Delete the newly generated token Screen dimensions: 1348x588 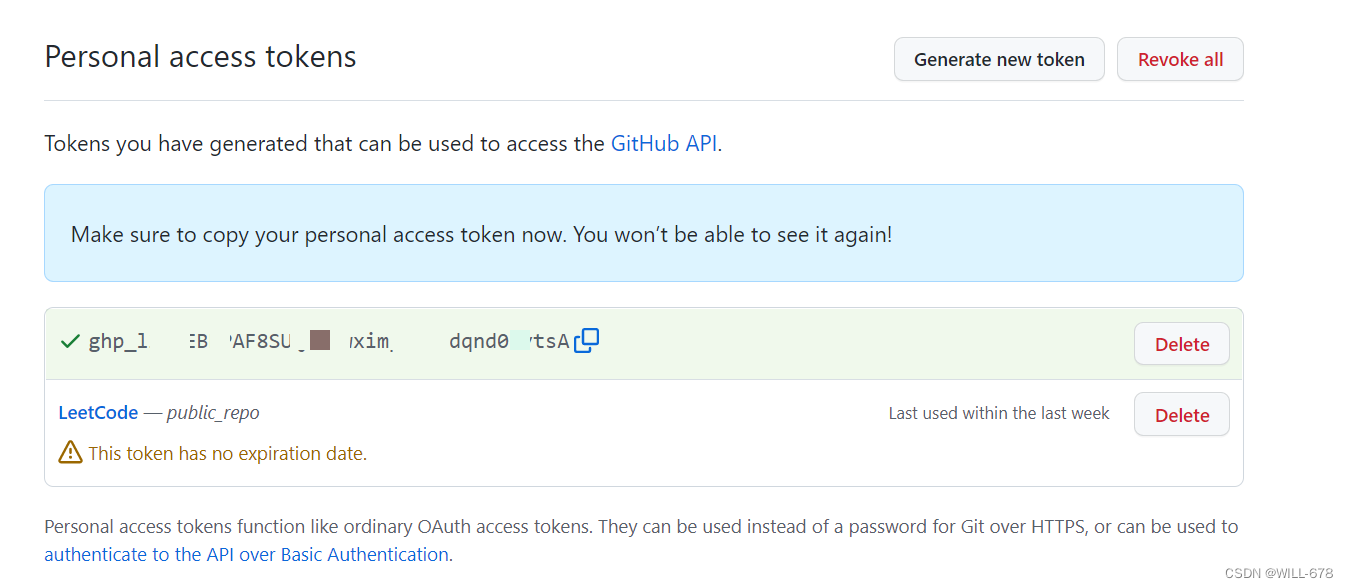tap(1181, 343)
